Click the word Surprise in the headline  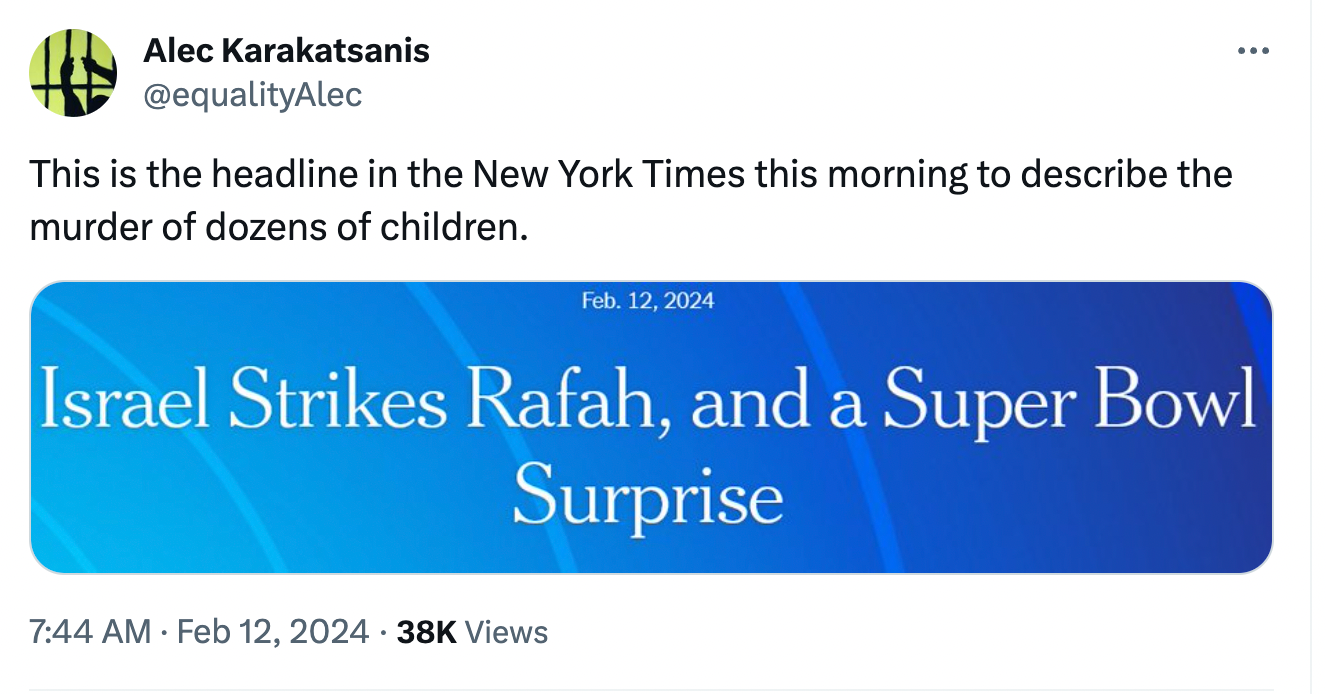pyautogui.click(x=647, y=496)
